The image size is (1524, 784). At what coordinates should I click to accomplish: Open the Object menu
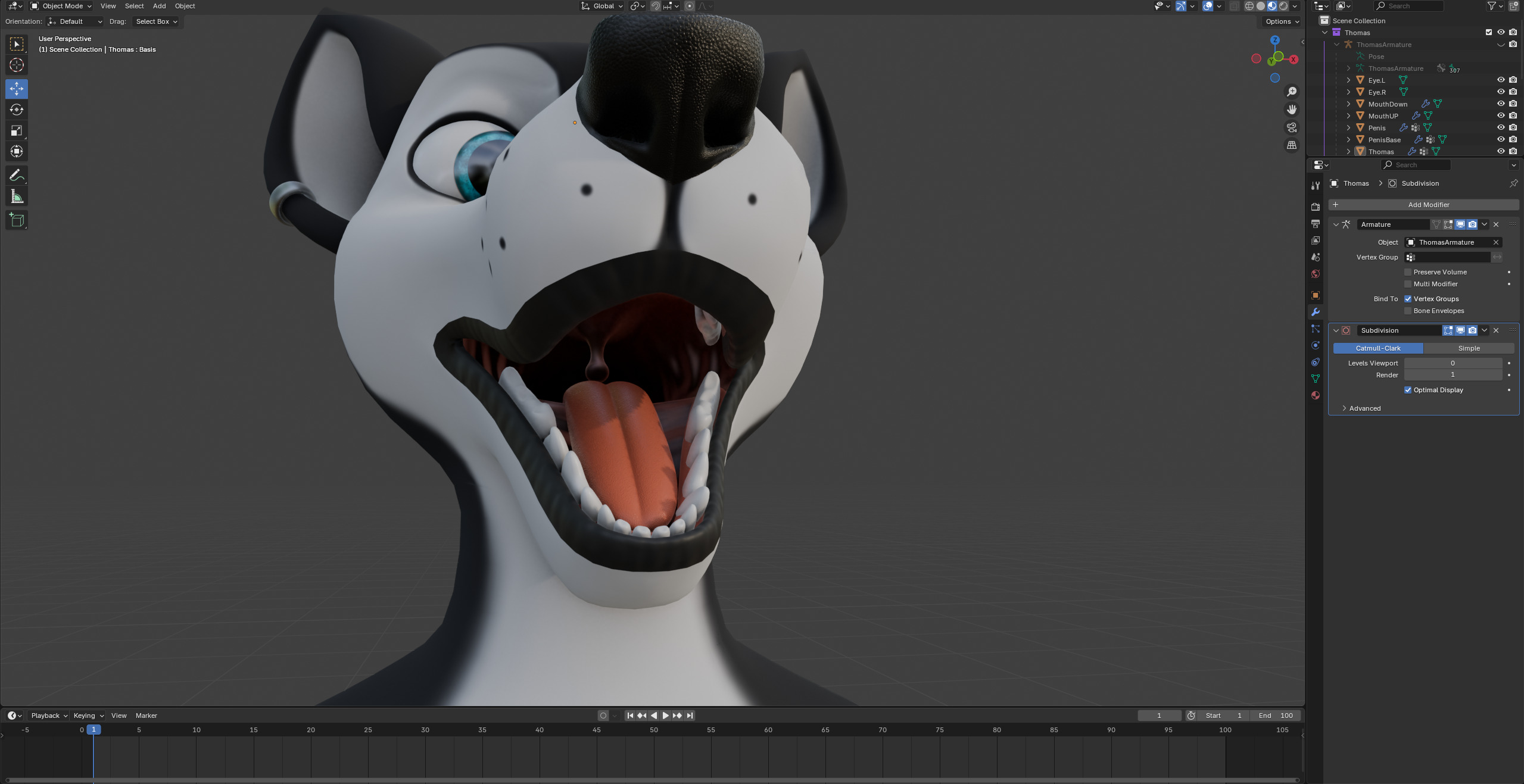pos(185,6)
